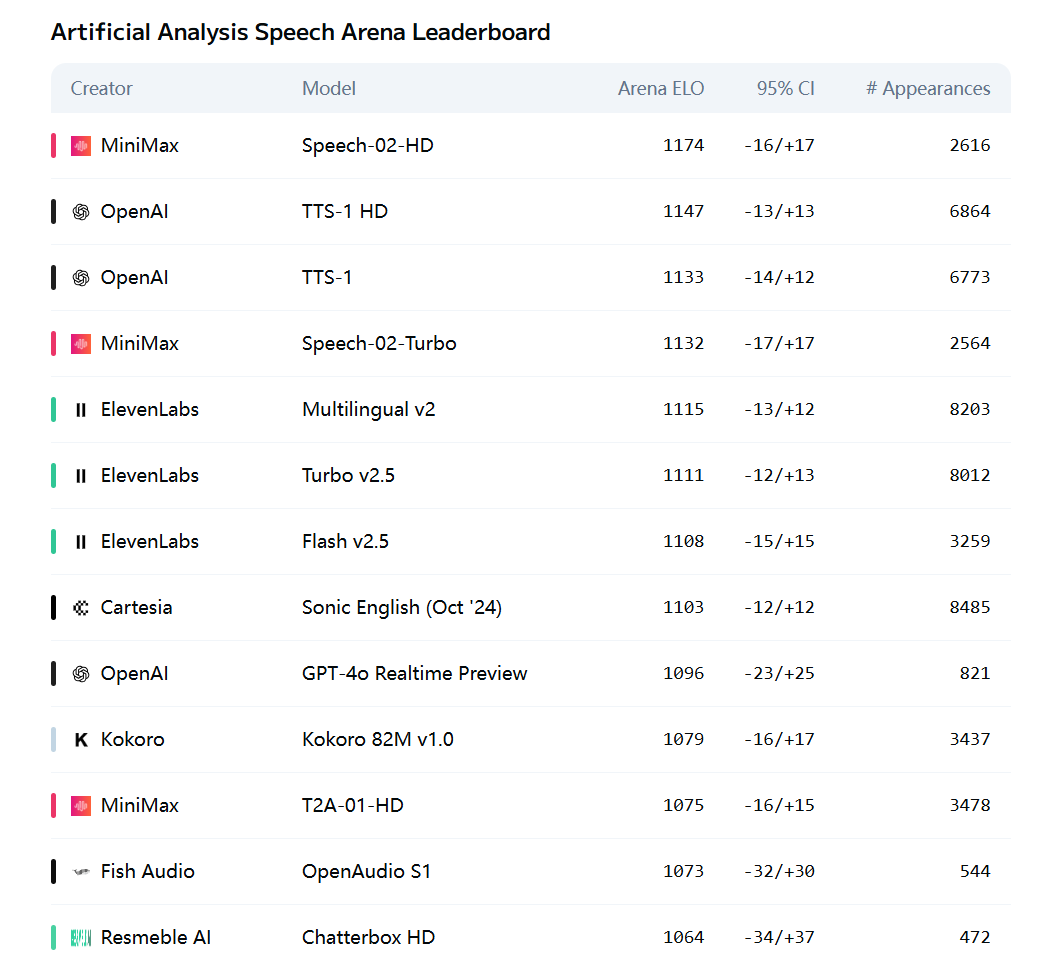The height and width of the screenshot is (969, 1045).
Task: Open the Sonic English (Oct '24) model entry
Action: coord(401,608)
